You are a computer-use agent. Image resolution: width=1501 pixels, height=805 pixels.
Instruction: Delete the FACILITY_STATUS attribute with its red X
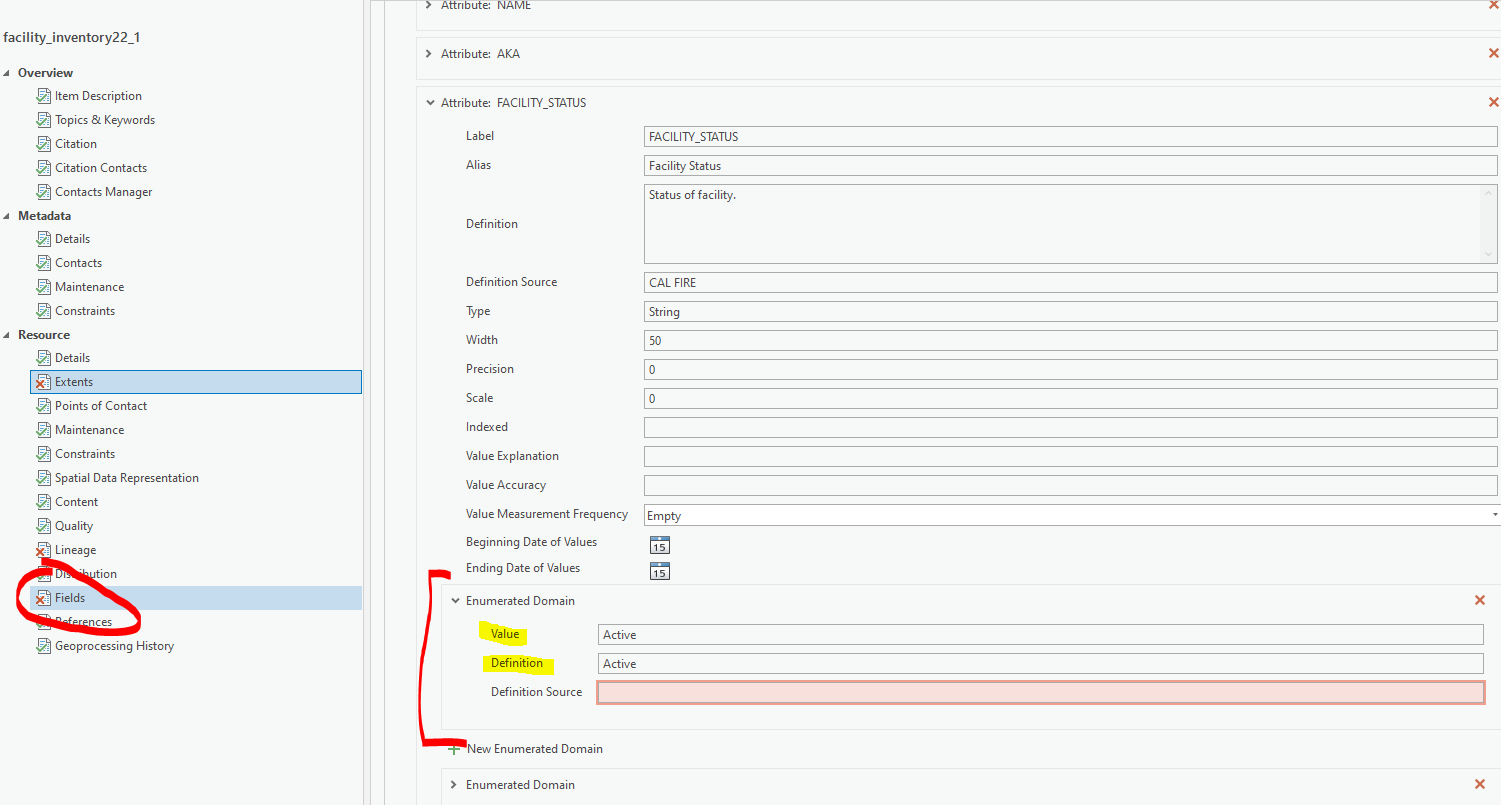[1493, 101]
